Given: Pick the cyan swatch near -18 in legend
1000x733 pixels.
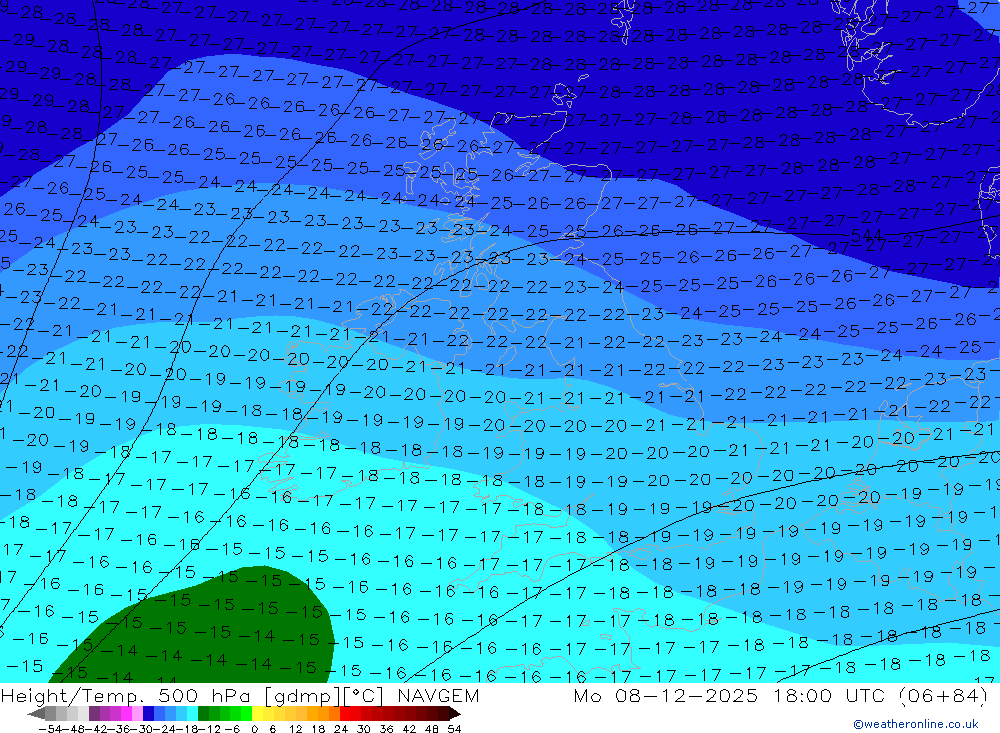Looking at the screenshot, I should pos(192,714).
